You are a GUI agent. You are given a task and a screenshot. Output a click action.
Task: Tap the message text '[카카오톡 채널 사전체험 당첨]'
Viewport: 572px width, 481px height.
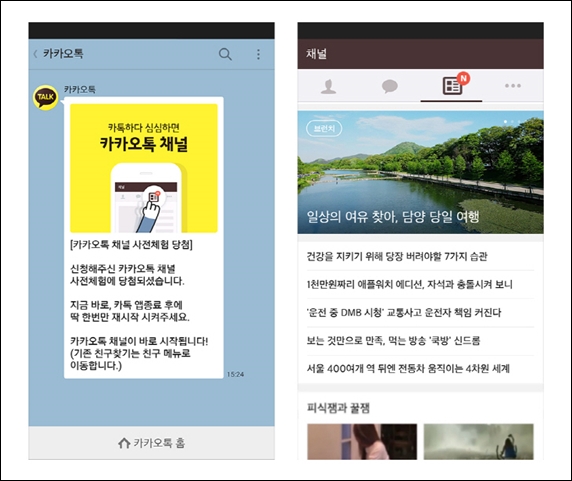point(131,245)
